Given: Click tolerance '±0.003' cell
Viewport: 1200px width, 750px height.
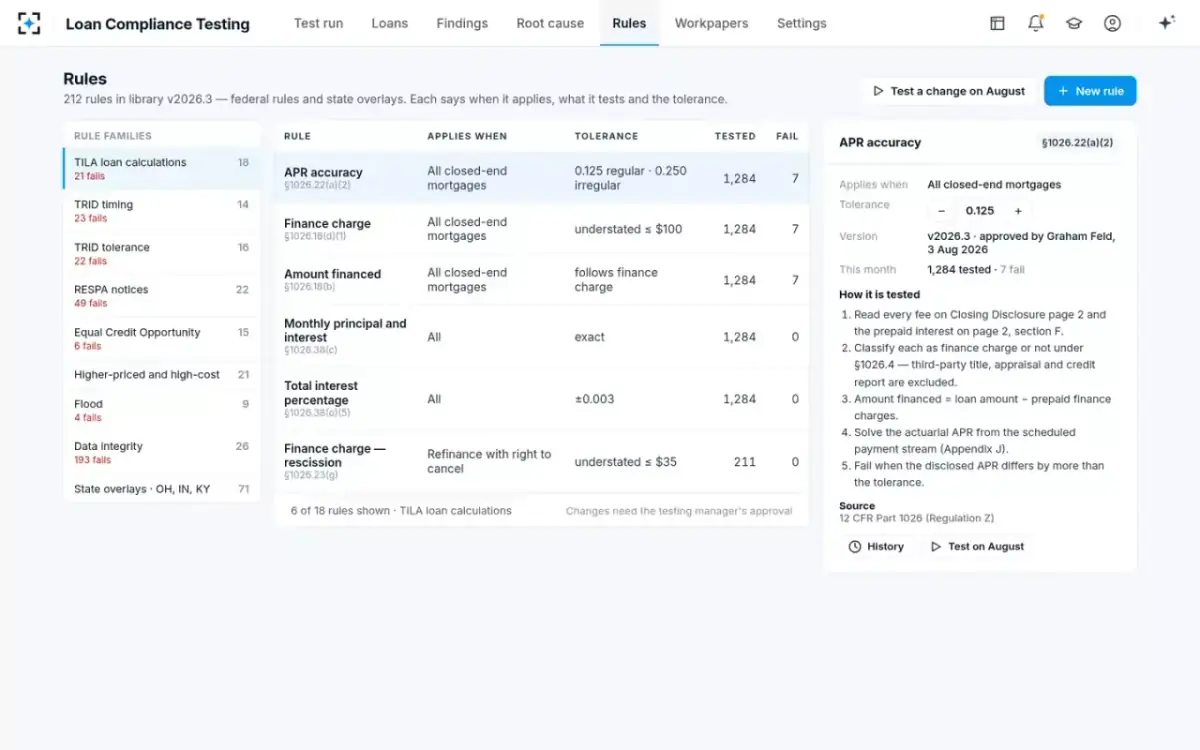Looking at the screenshot, I should pyautogui.click(x=594, y=399).
